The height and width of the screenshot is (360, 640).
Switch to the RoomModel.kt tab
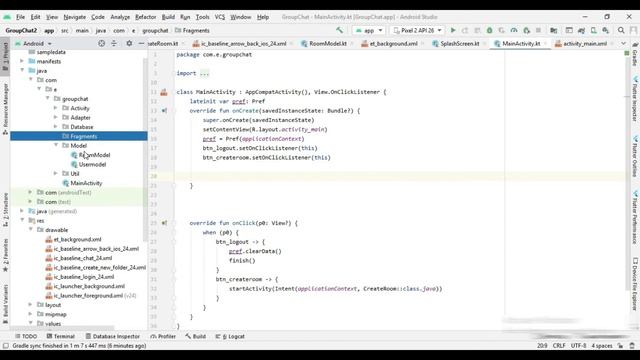(324, 43)
